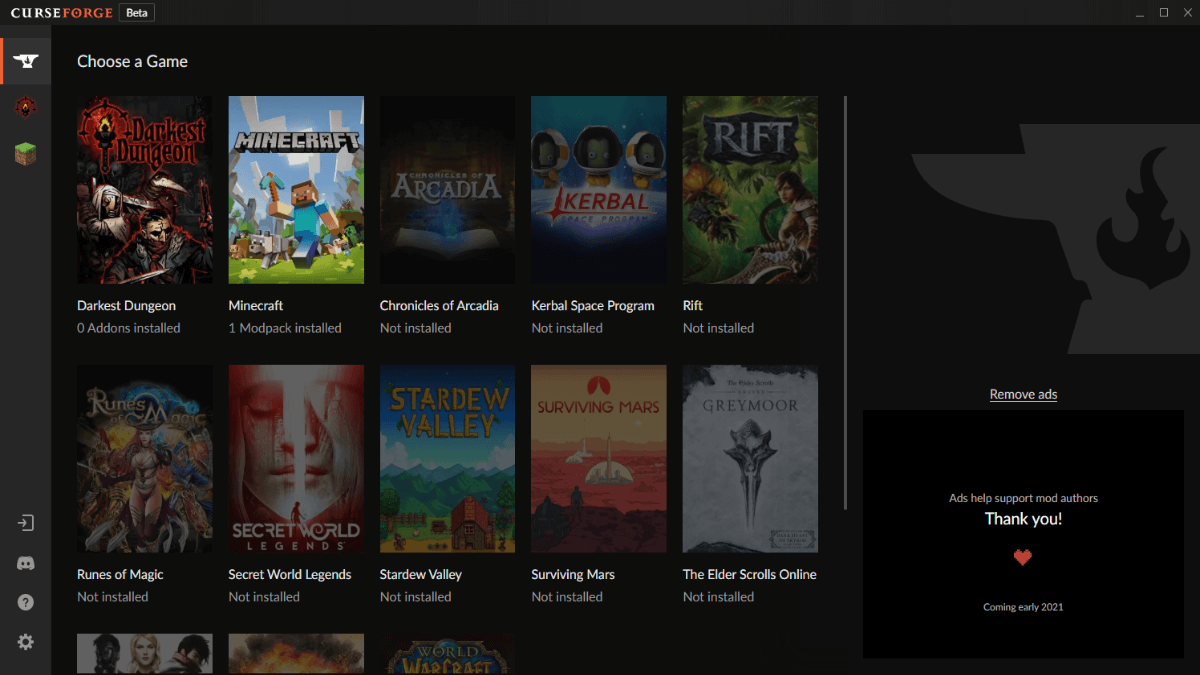
Task: Open the Darkest Dungeon sidebar icon
Action: point(26,107)
